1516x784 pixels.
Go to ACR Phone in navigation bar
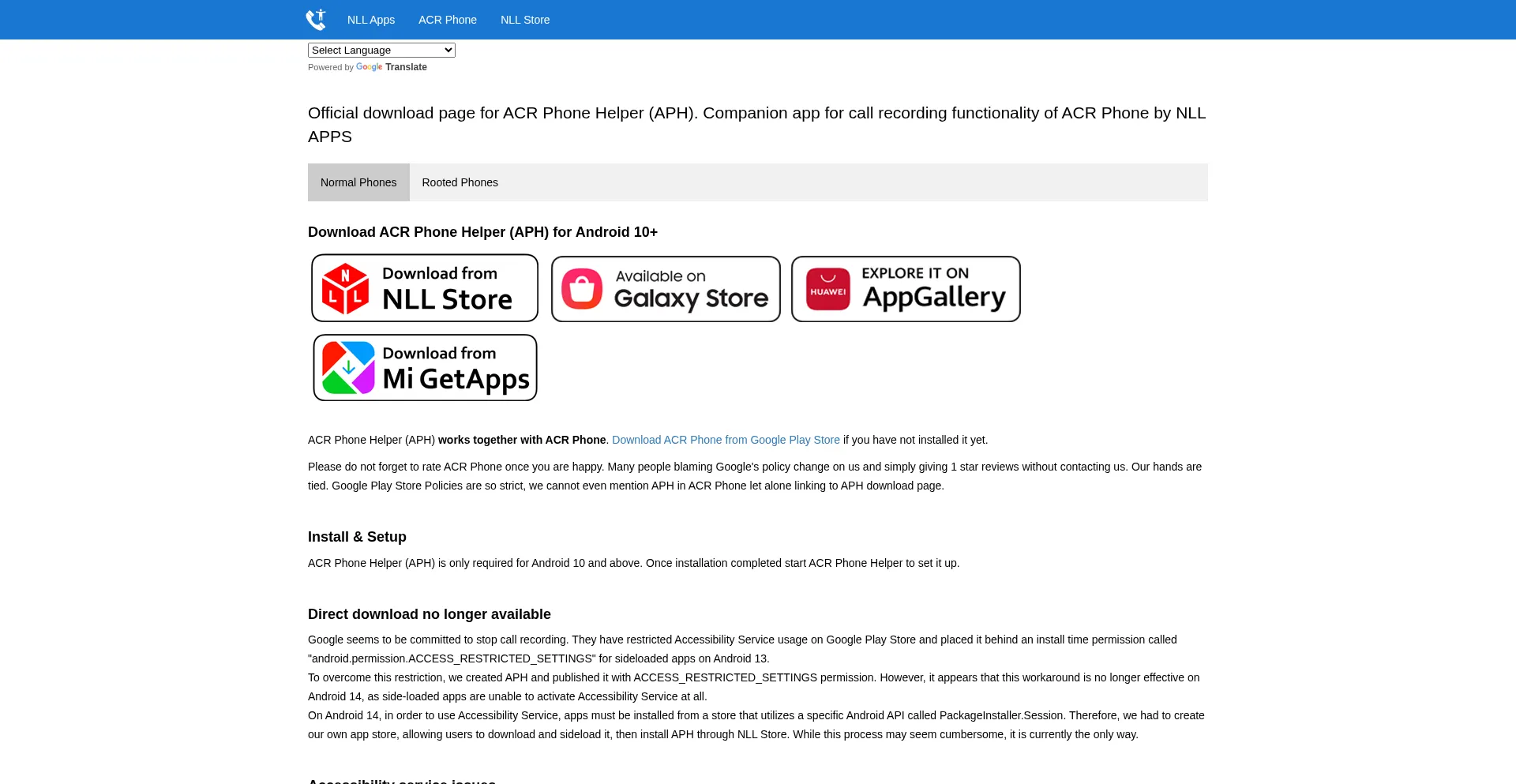coord(448,20)
